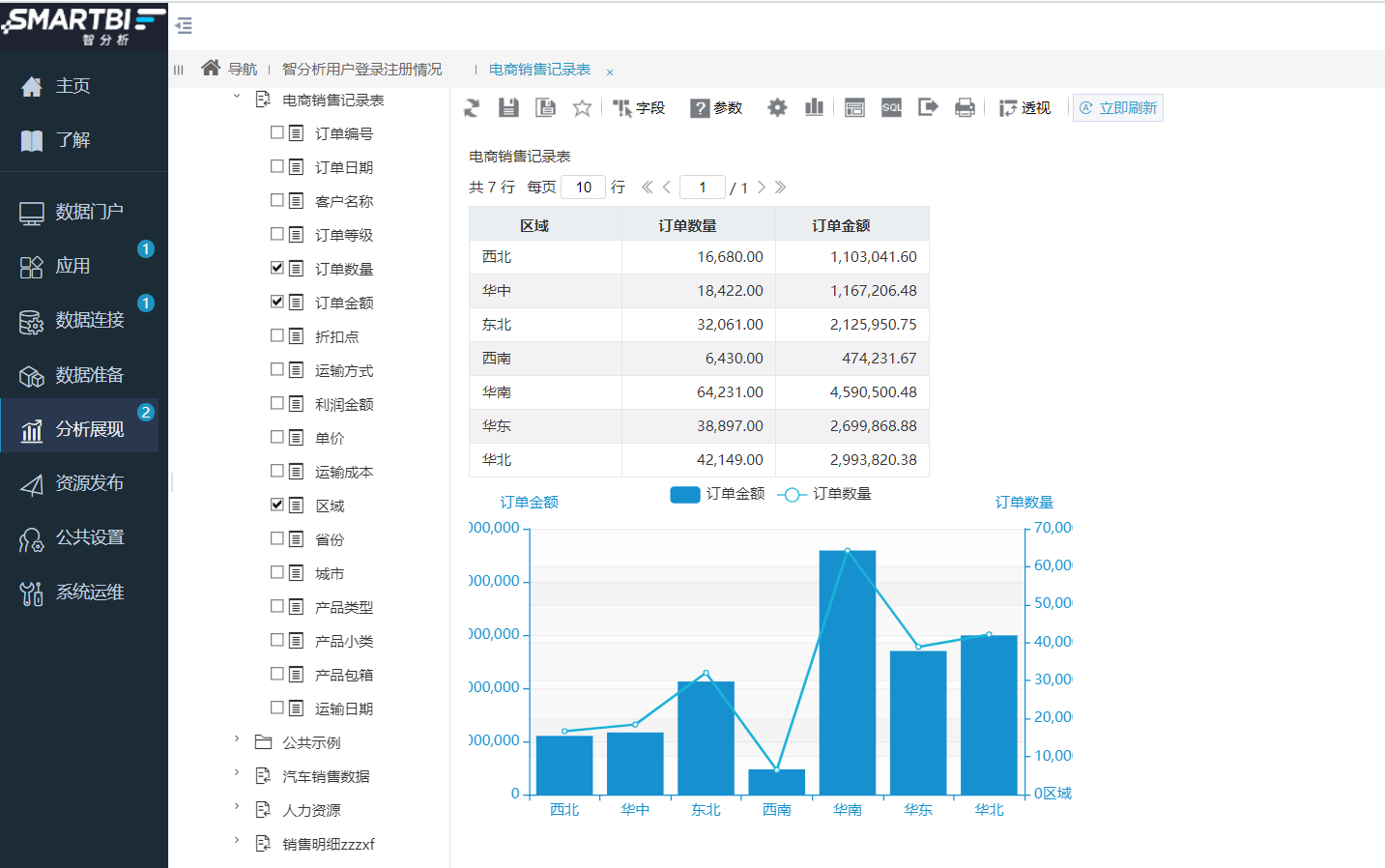Click the bar chart icon in the toolbar

coord(814,107)
